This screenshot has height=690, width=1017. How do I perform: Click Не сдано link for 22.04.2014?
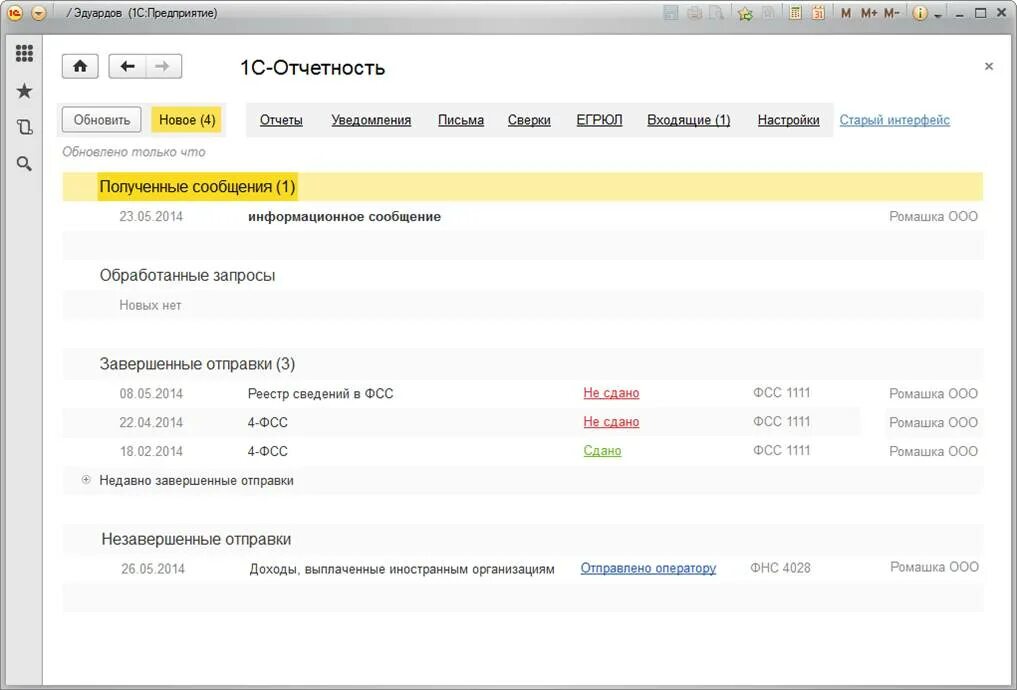[611, 422]
